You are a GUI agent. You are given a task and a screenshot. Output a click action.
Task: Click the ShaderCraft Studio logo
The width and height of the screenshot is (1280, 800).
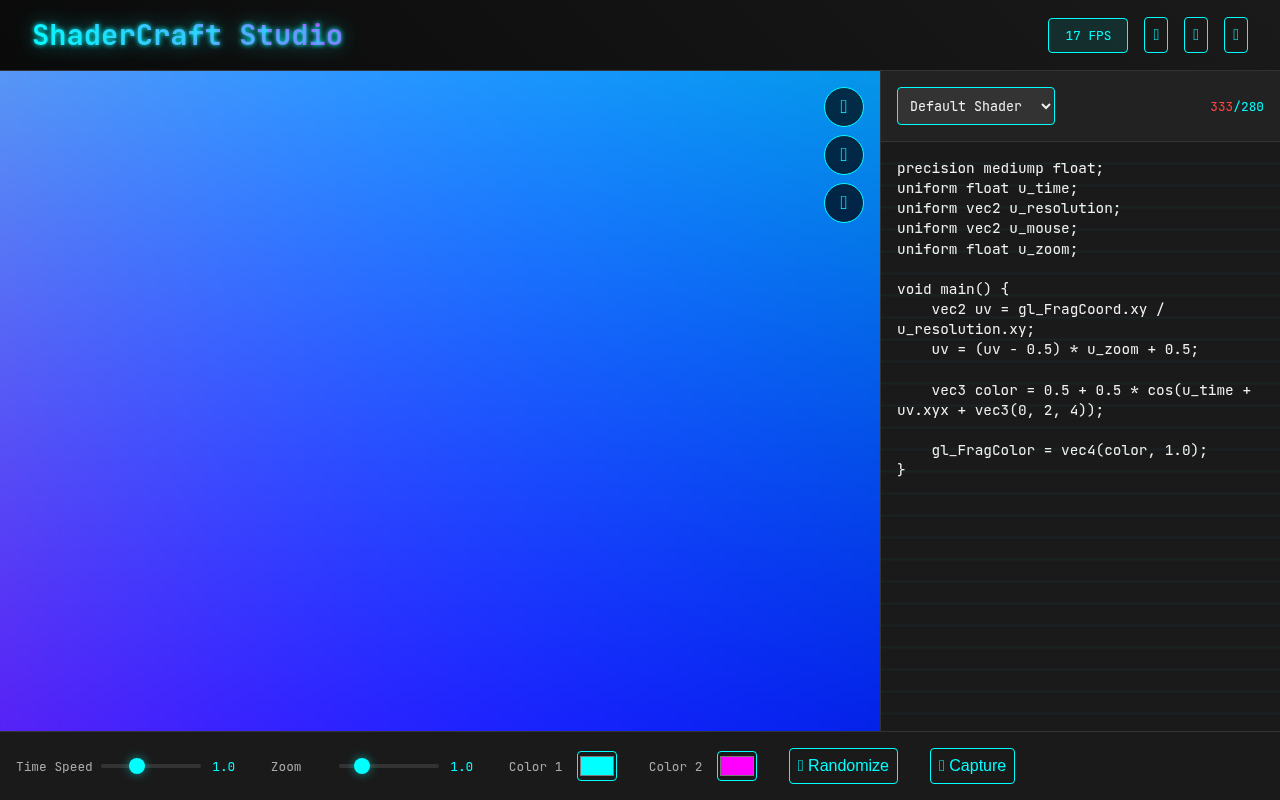point(186,35)
